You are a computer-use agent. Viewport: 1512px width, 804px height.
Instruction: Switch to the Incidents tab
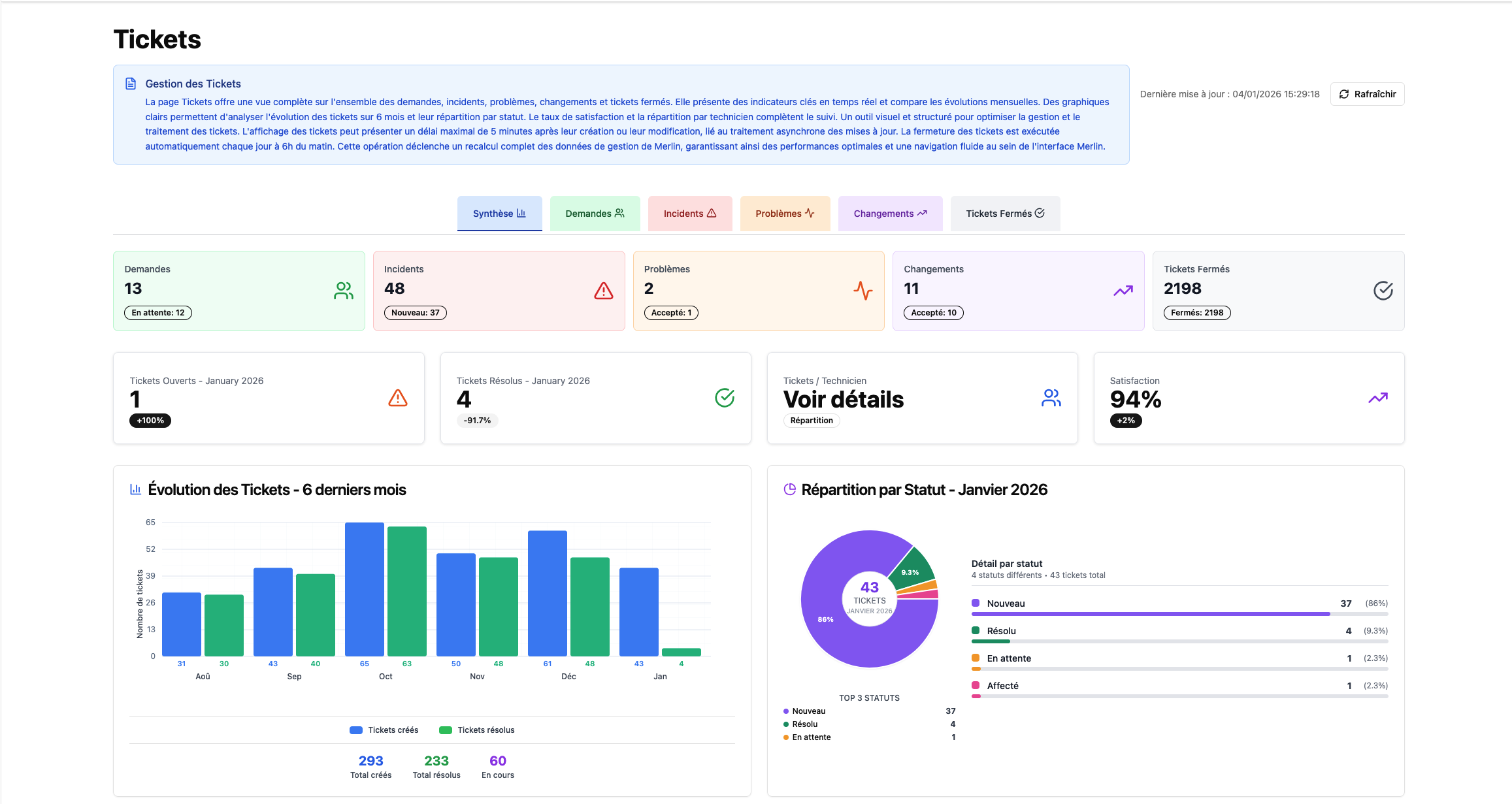click(689, 213)
